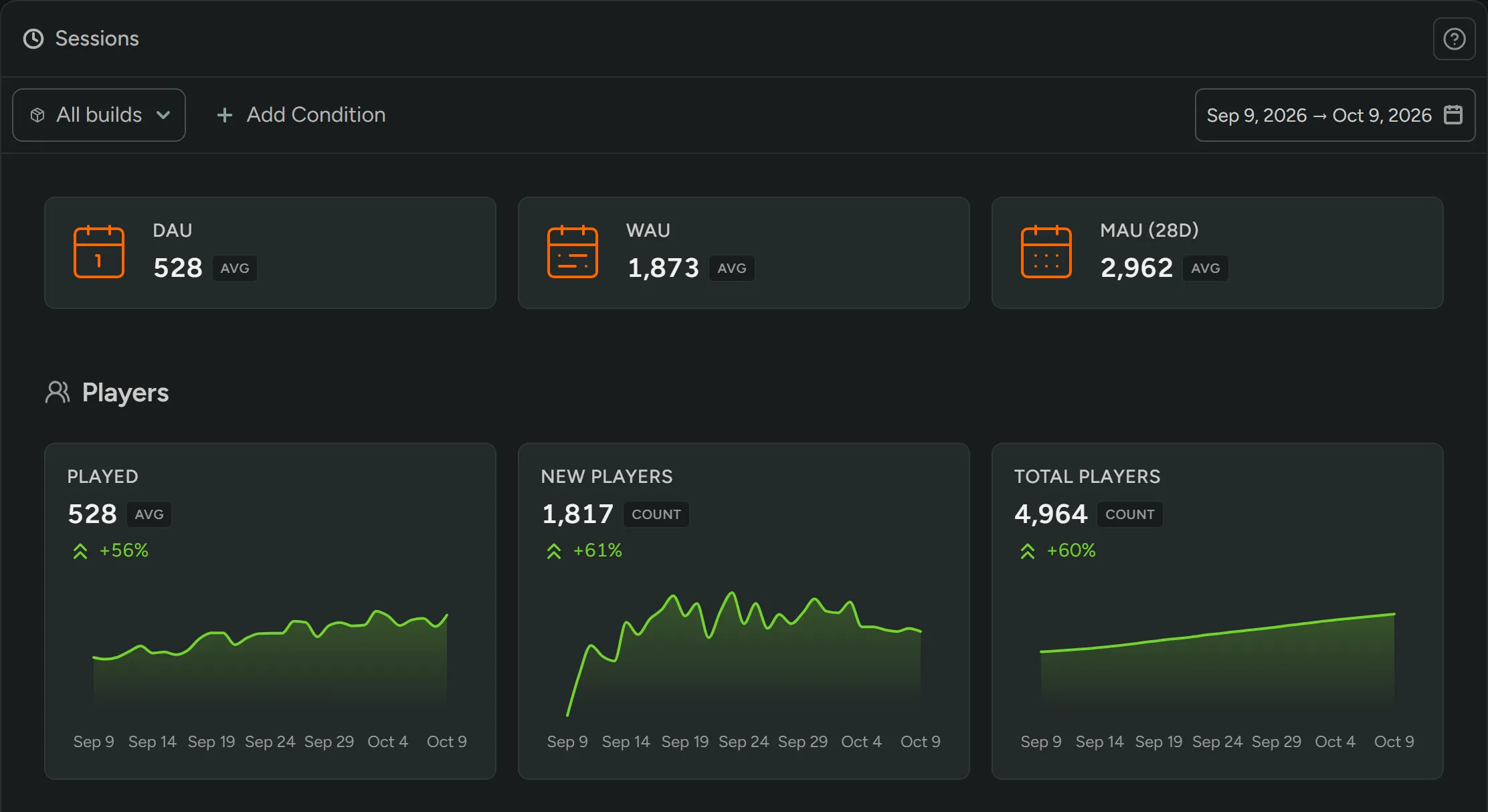Open the date range picker field
Viewport: 1488px width, 812px height.
click(1335, 115)
